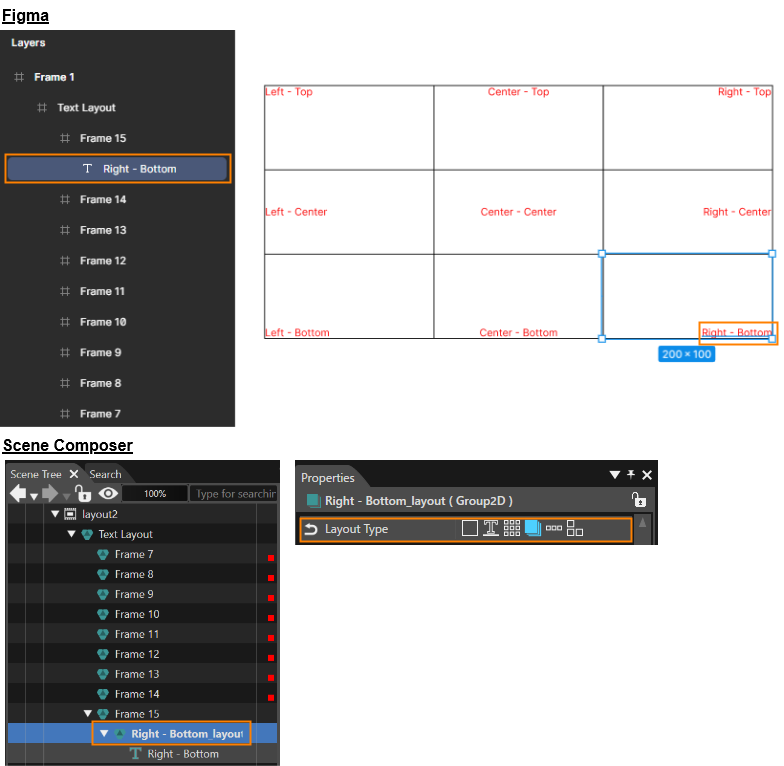
Task: Select the stack layout type icon
Action: (533, 528)
